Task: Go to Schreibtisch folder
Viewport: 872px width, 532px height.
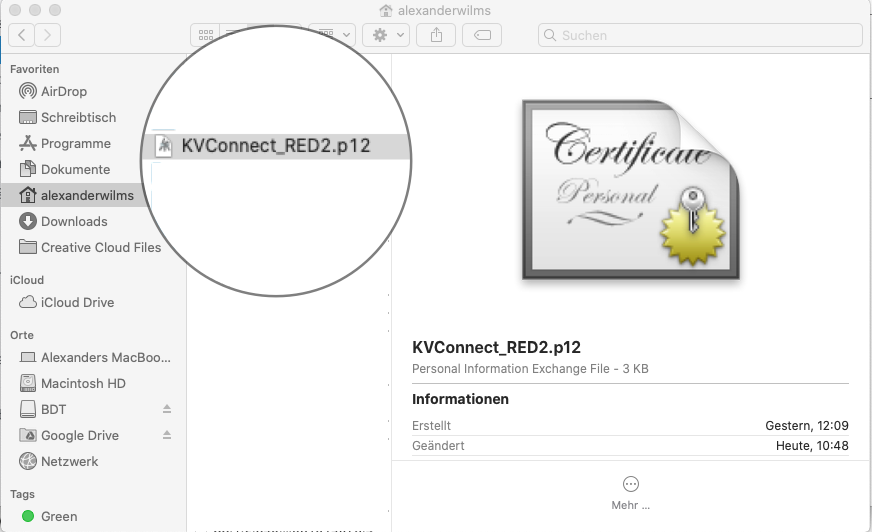Action: coord(78,117)
